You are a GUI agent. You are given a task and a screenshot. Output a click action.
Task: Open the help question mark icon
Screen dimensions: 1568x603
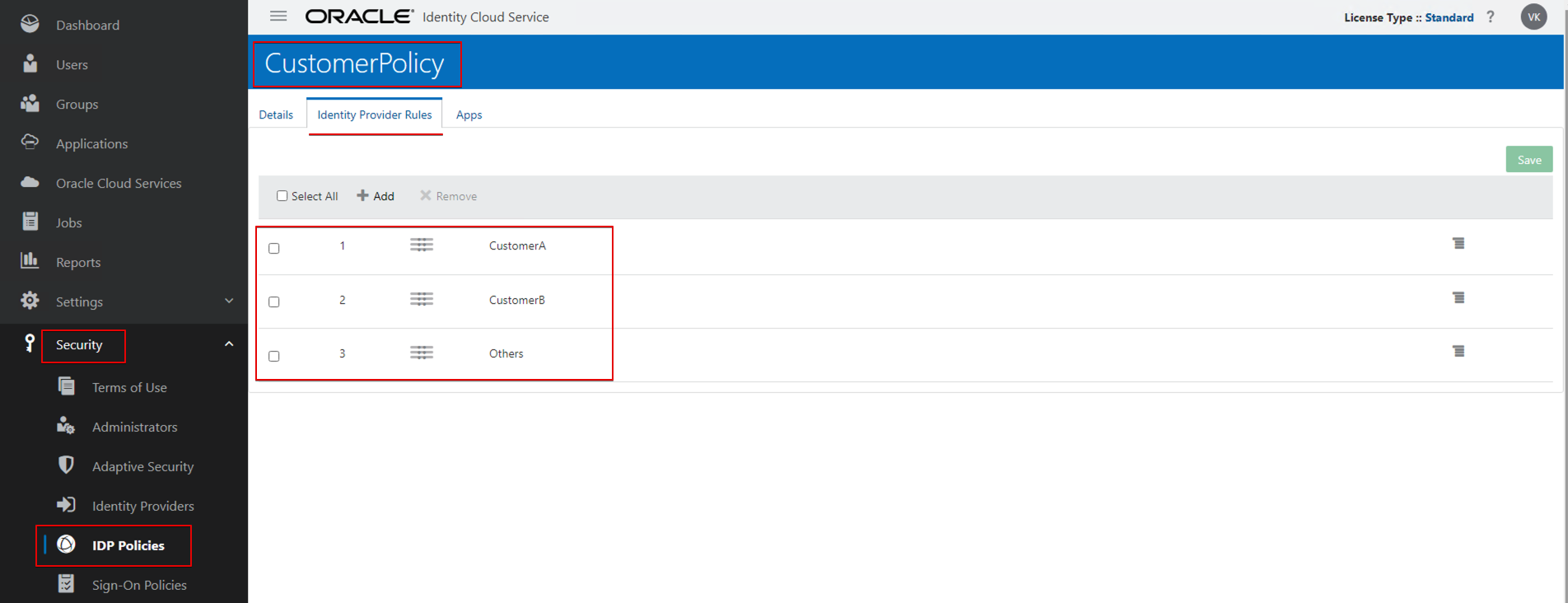pos(1491,16)
